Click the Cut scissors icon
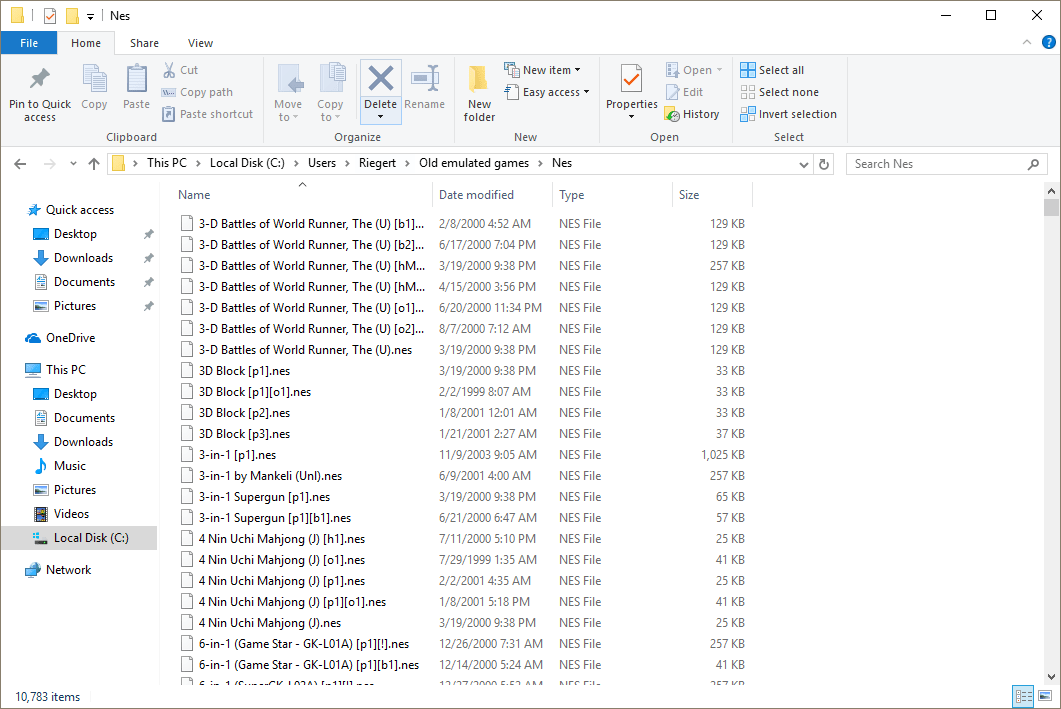 169,70
